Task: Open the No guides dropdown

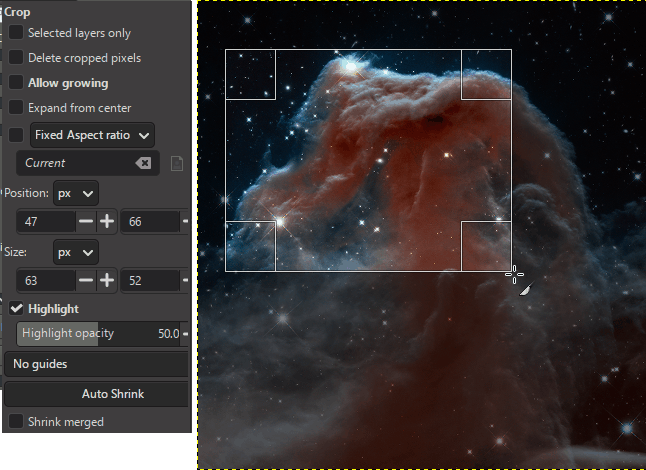Action: pos(96,364)
